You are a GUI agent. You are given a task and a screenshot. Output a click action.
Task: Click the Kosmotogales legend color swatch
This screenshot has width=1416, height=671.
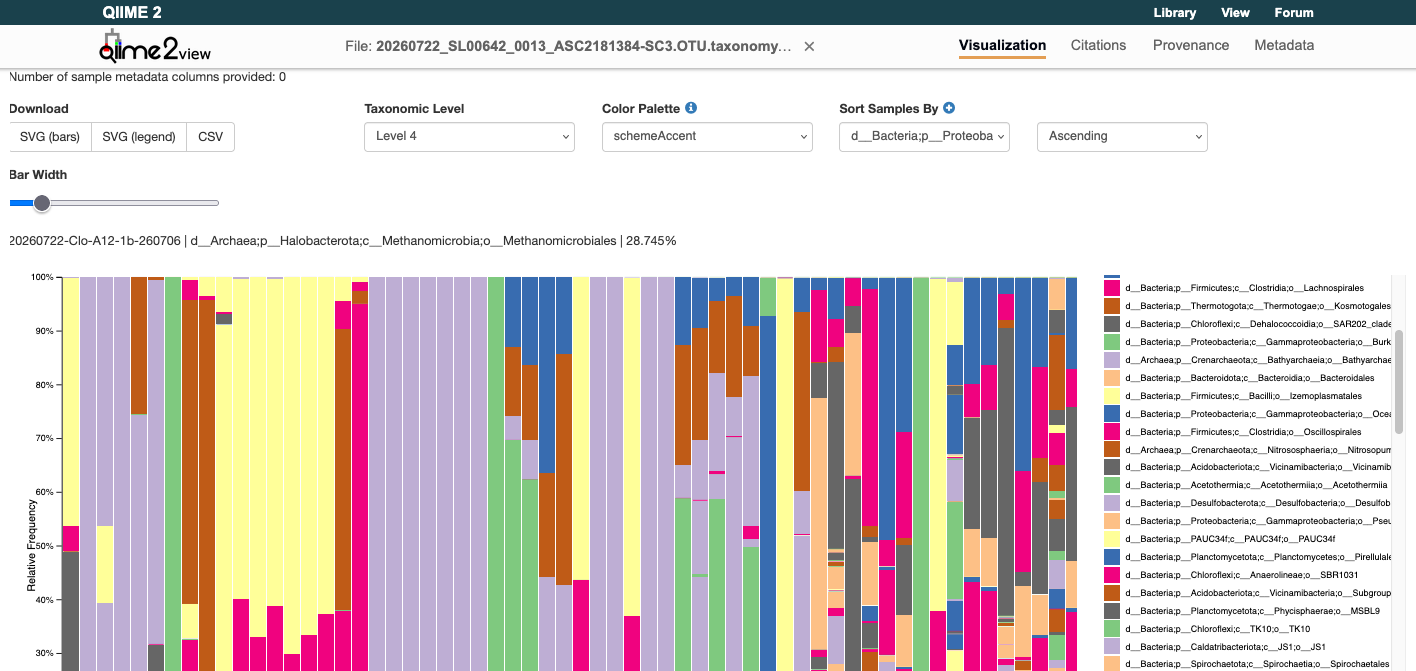(x=1112, y=306)
